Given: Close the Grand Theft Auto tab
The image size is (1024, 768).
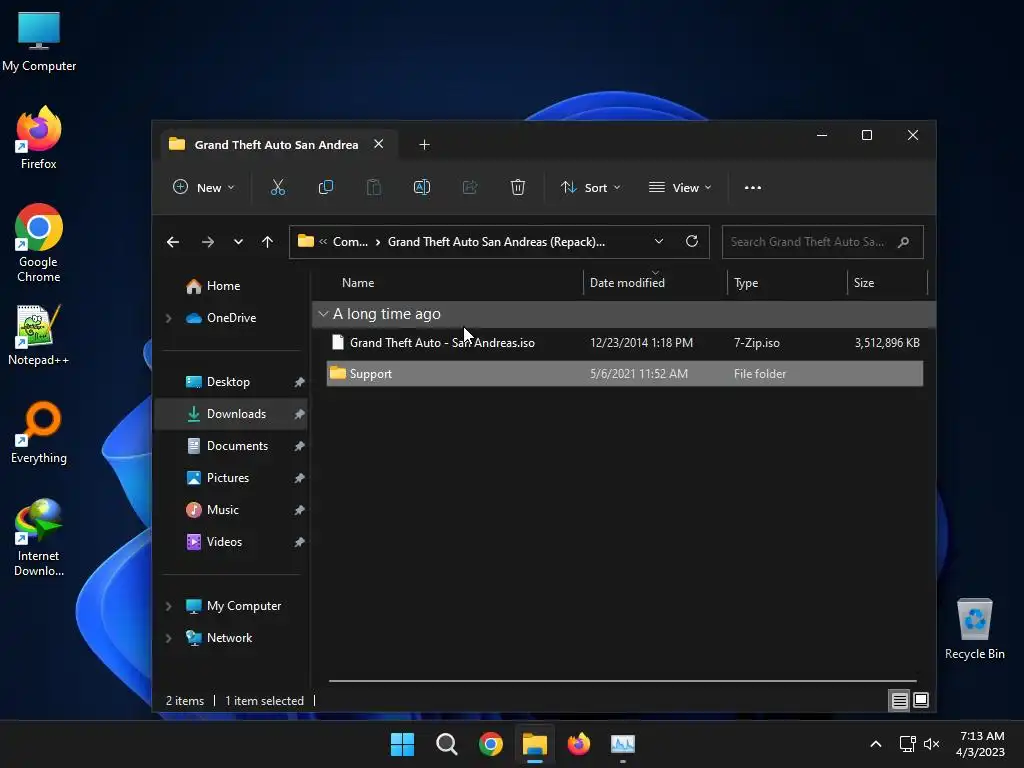Looking at the screenshot, I should pyautogui.click(x=379, y=144).
